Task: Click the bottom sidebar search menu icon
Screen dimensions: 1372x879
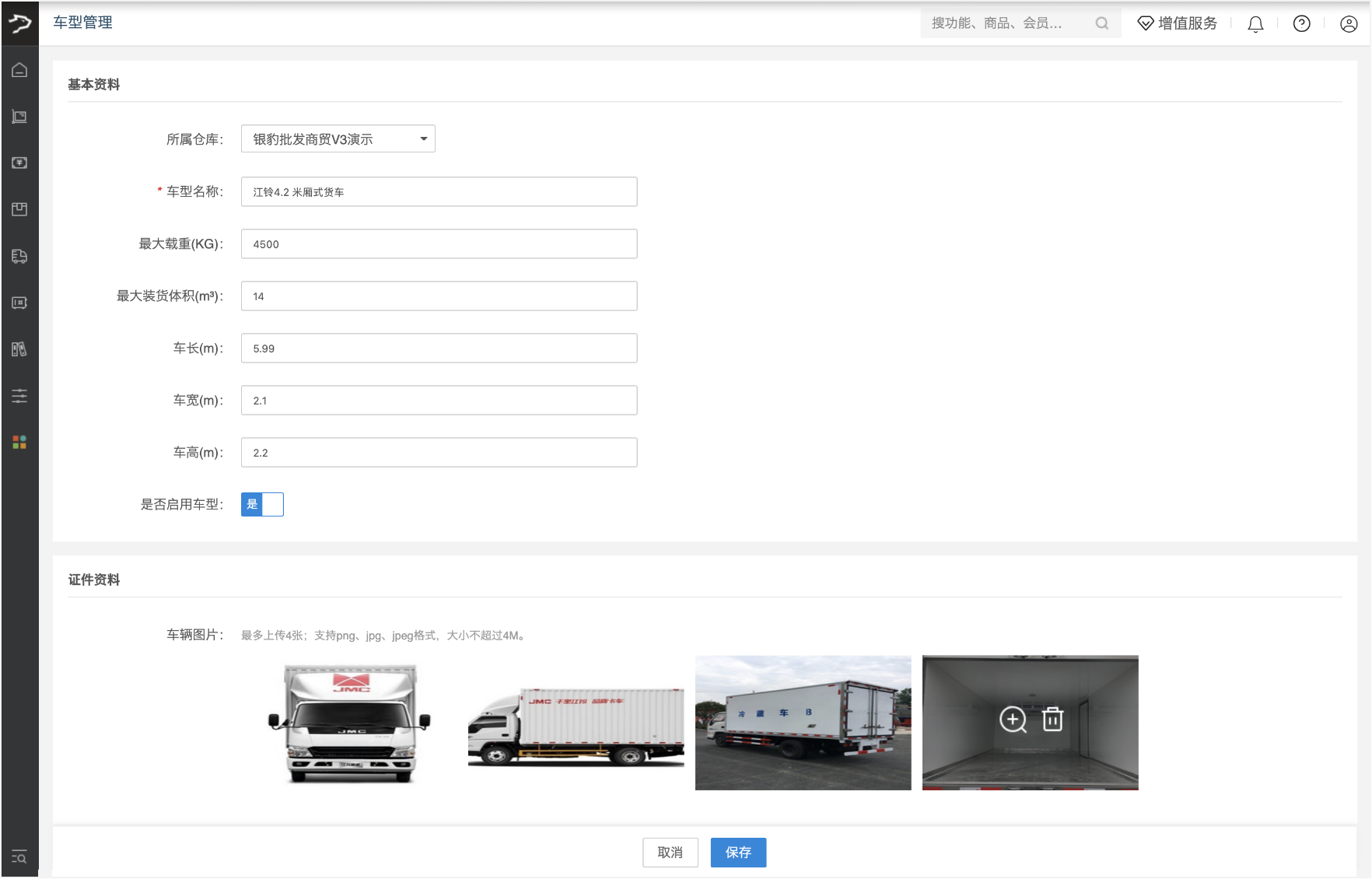Action: pyautogui.click(x=19, y=857)
